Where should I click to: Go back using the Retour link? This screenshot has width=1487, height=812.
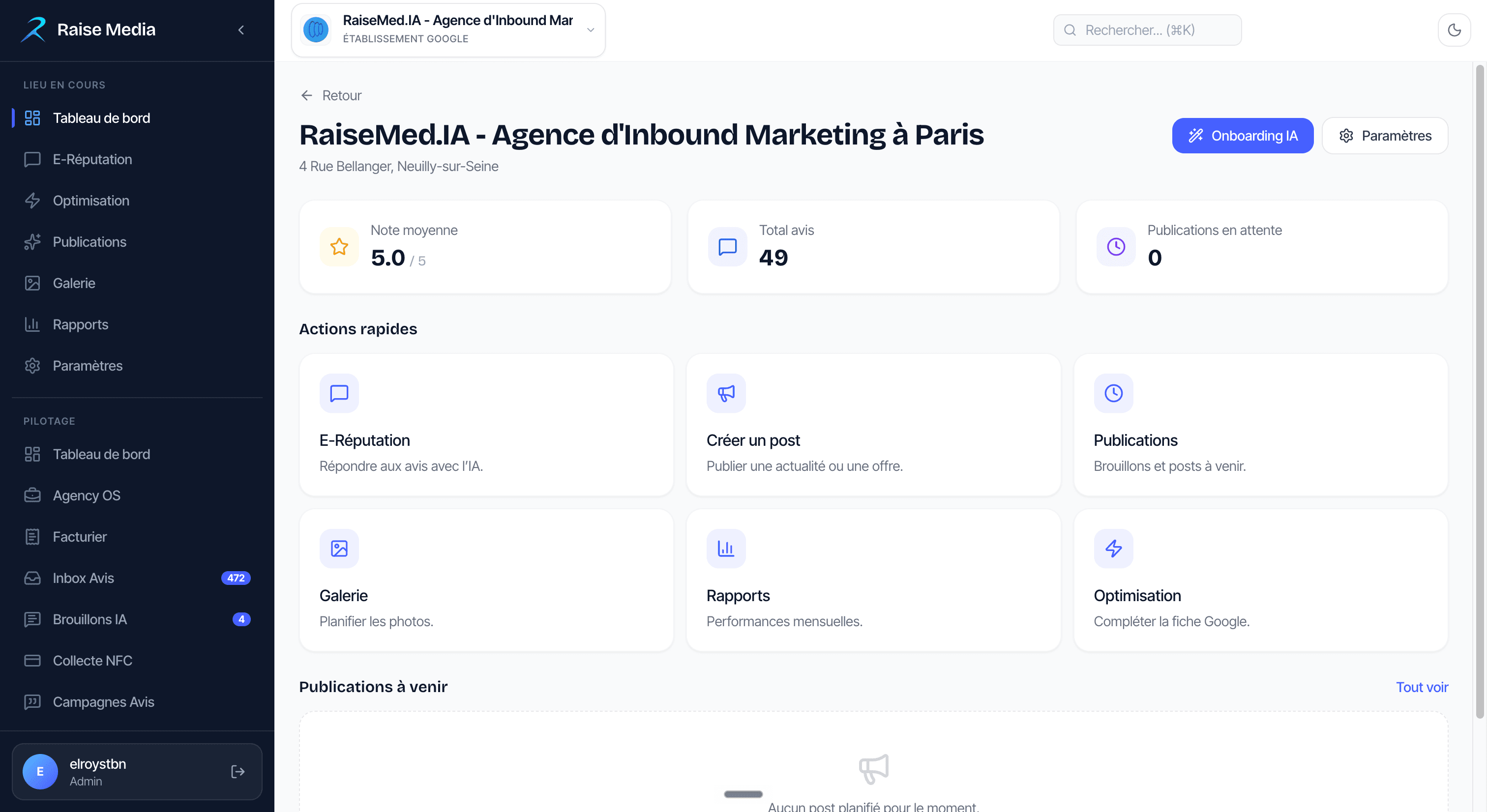coord(331,95)
